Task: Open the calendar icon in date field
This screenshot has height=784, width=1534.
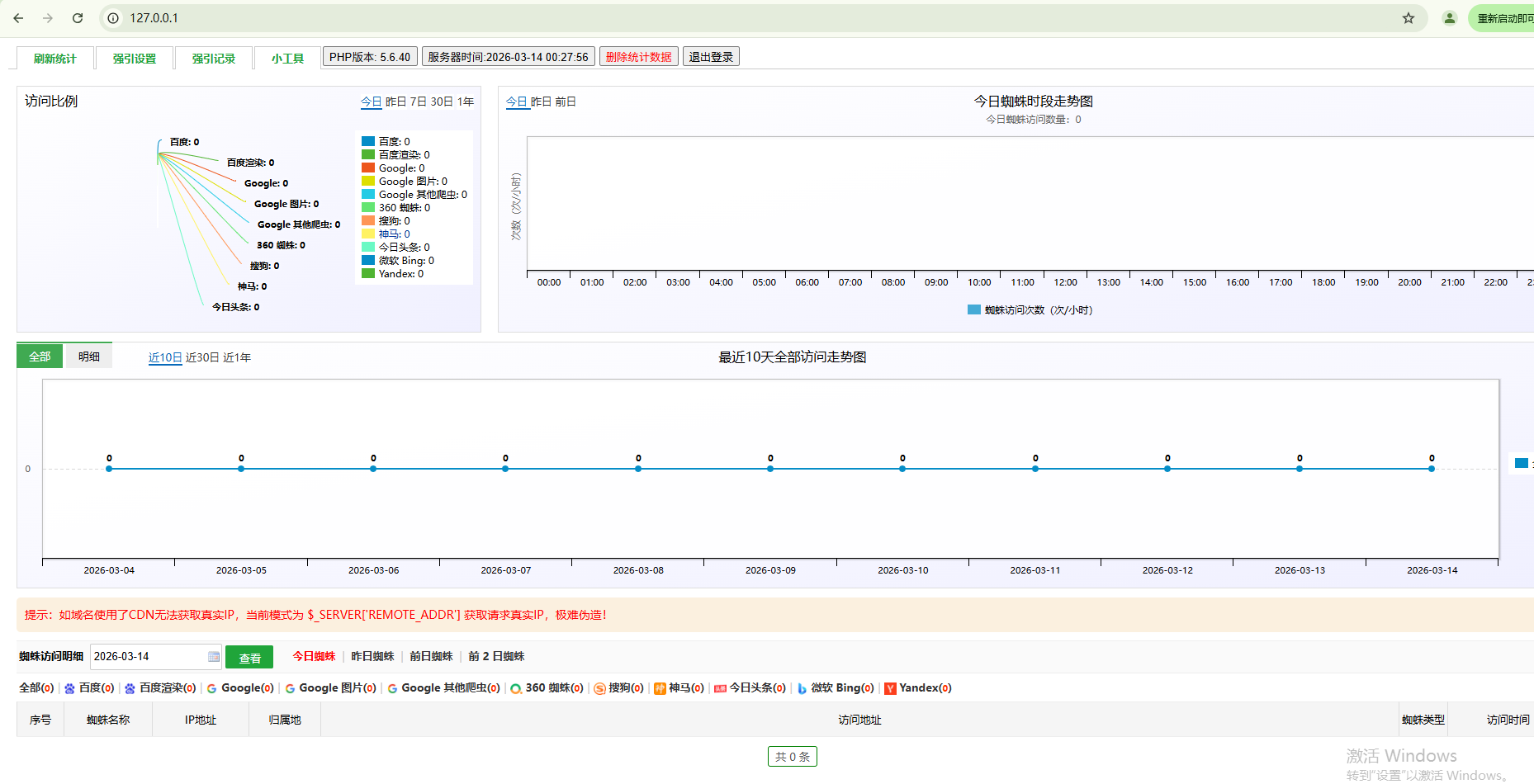Action: [214, 657]
